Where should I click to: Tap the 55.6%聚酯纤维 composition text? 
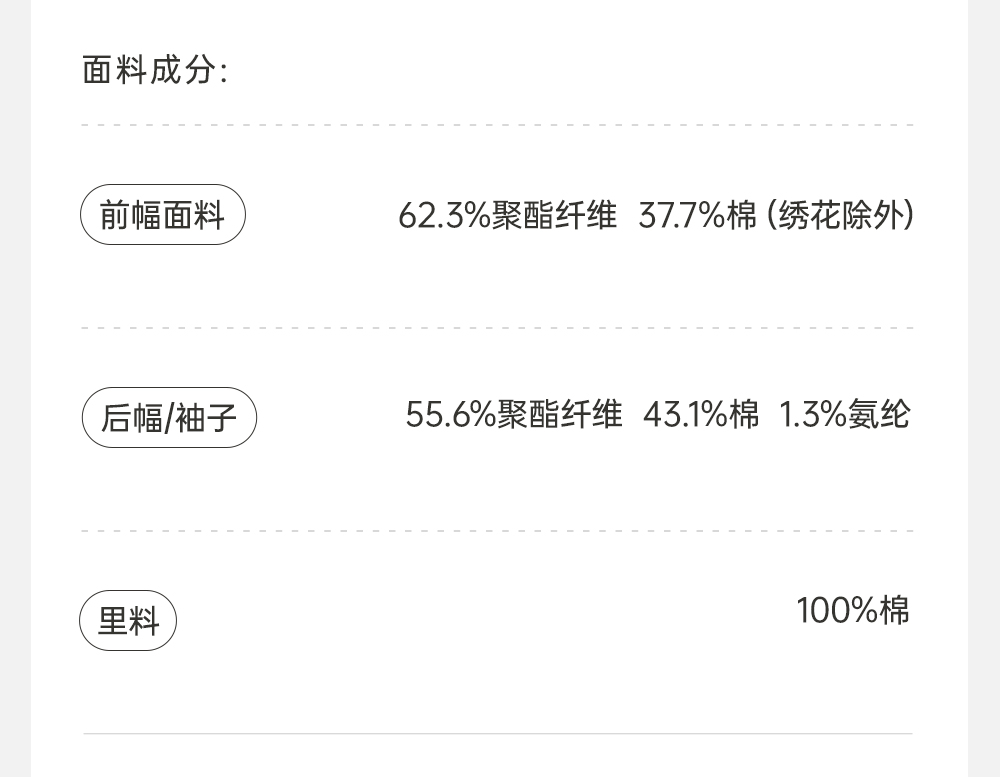513,414
